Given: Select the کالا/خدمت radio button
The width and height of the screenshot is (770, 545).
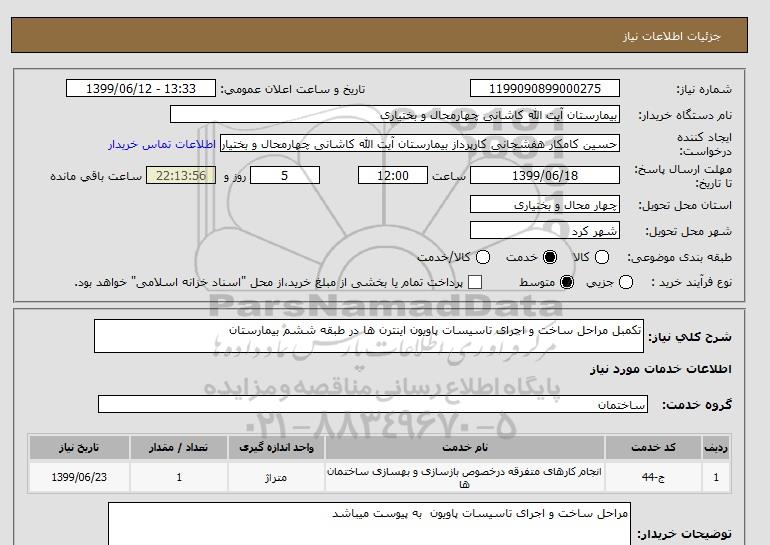Looking at the screenshot, I should [x=483, y=257].
